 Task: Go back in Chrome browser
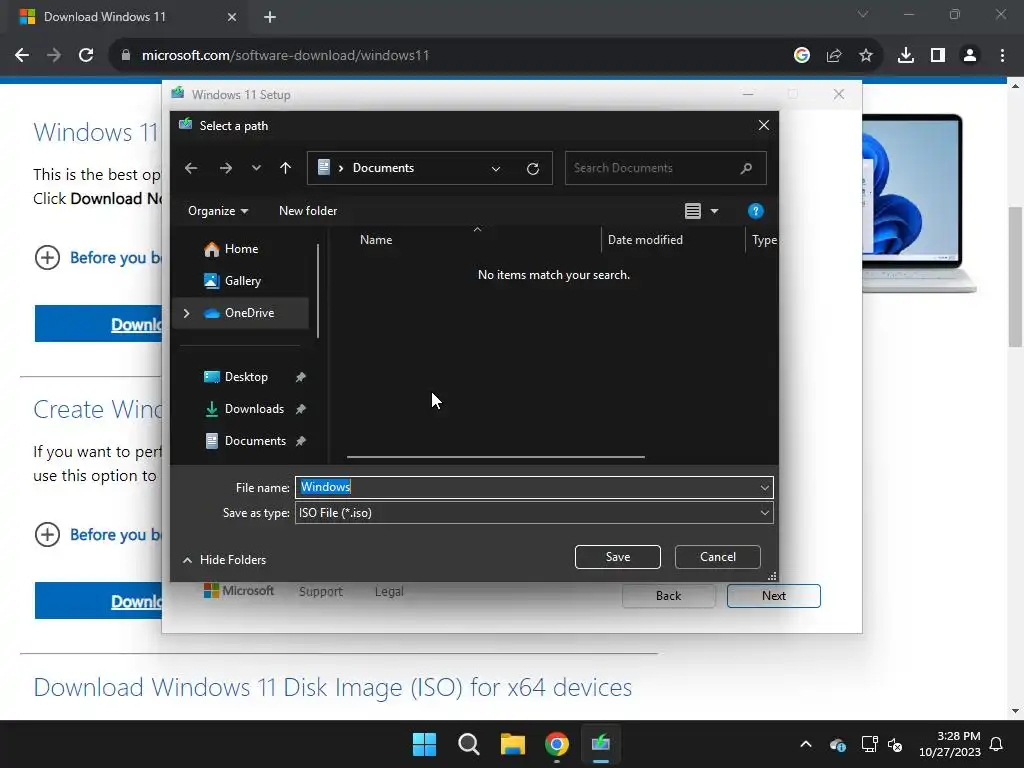pos(22,56)
